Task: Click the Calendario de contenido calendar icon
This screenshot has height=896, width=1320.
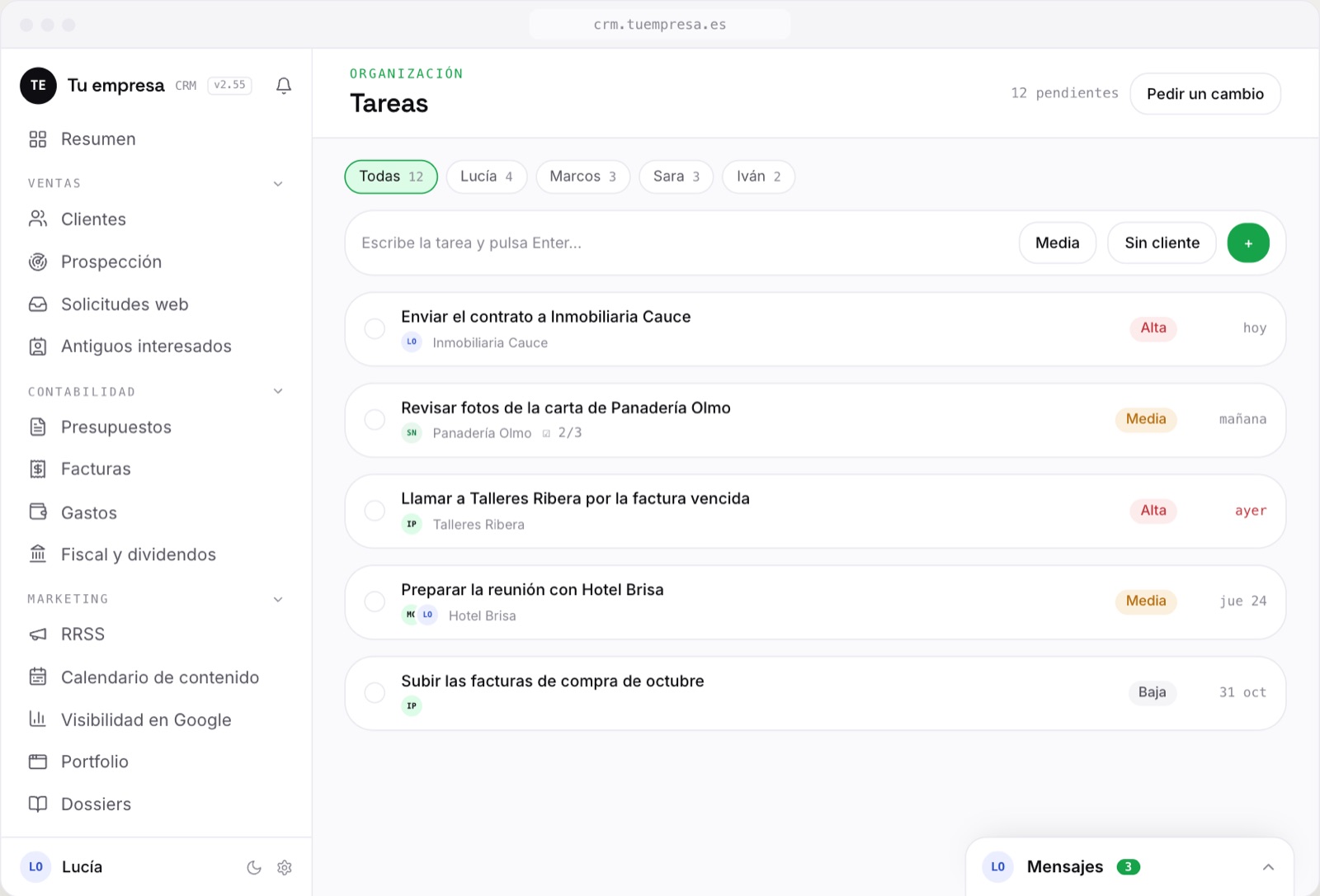Action: tap(38, 677)
